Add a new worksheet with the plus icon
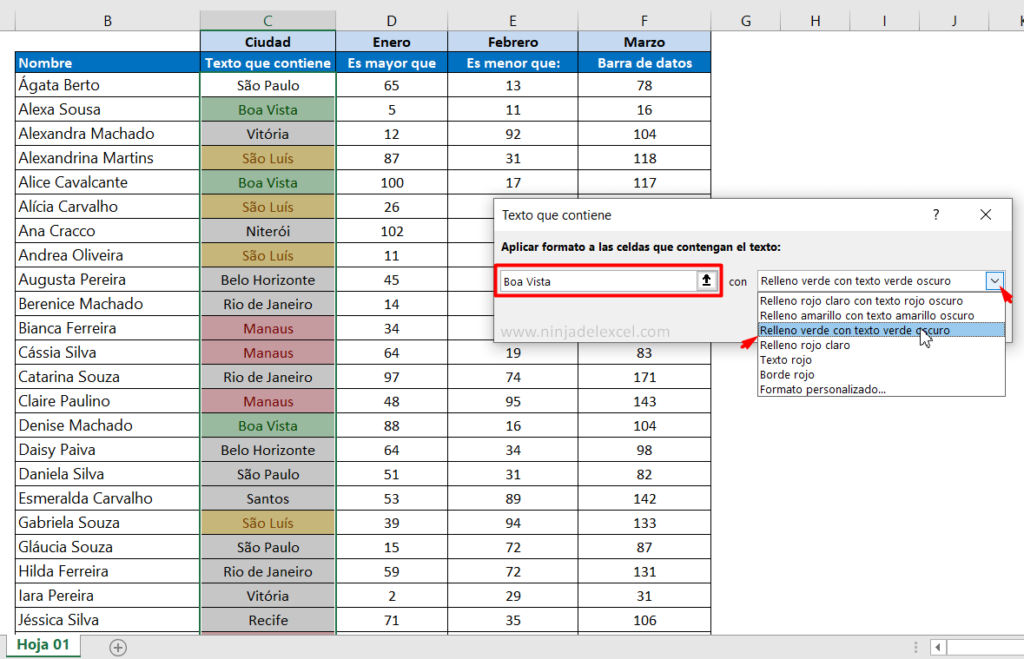The height and width of the screenshot is (659, 1024). 118,647
